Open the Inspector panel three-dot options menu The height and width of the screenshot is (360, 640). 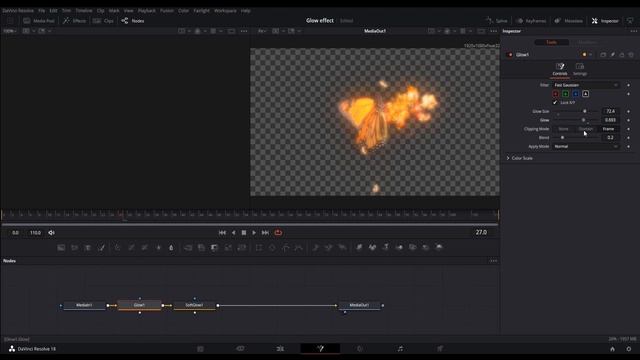tap(633, 31)
